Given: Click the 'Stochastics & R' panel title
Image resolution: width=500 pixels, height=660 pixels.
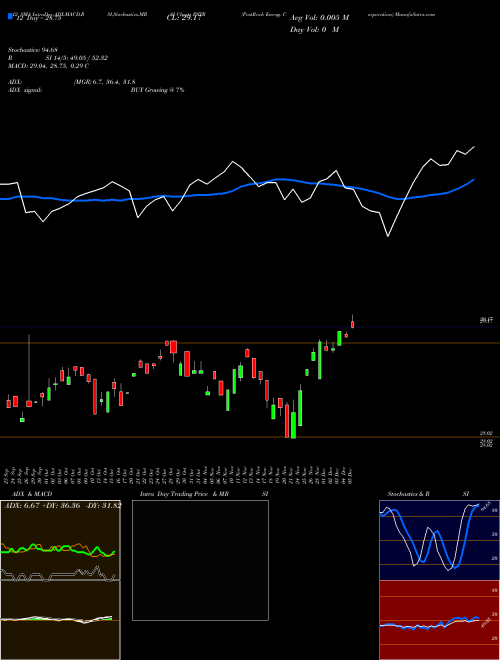Looking at the screenshot, I should [x=408, y=494].
